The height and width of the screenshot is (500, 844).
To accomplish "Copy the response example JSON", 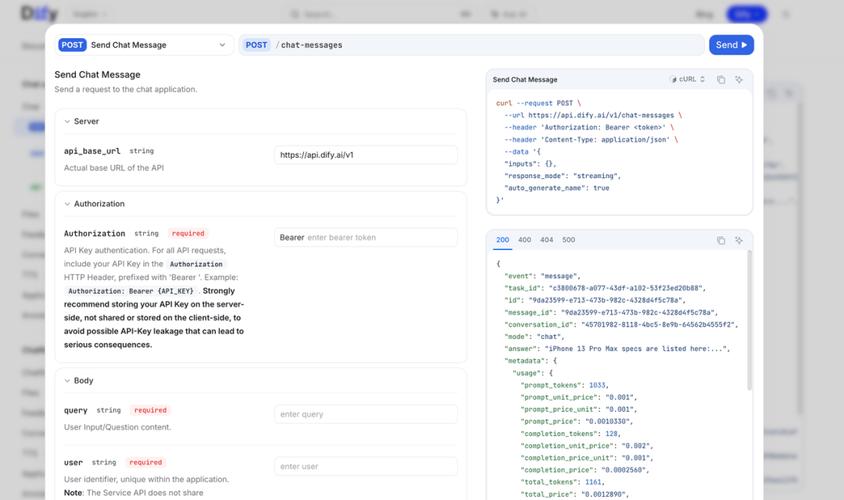I will (720, 241).
